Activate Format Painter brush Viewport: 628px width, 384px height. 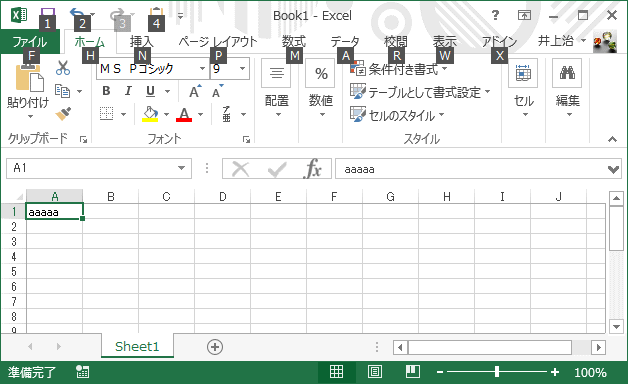tap(63, 114)
